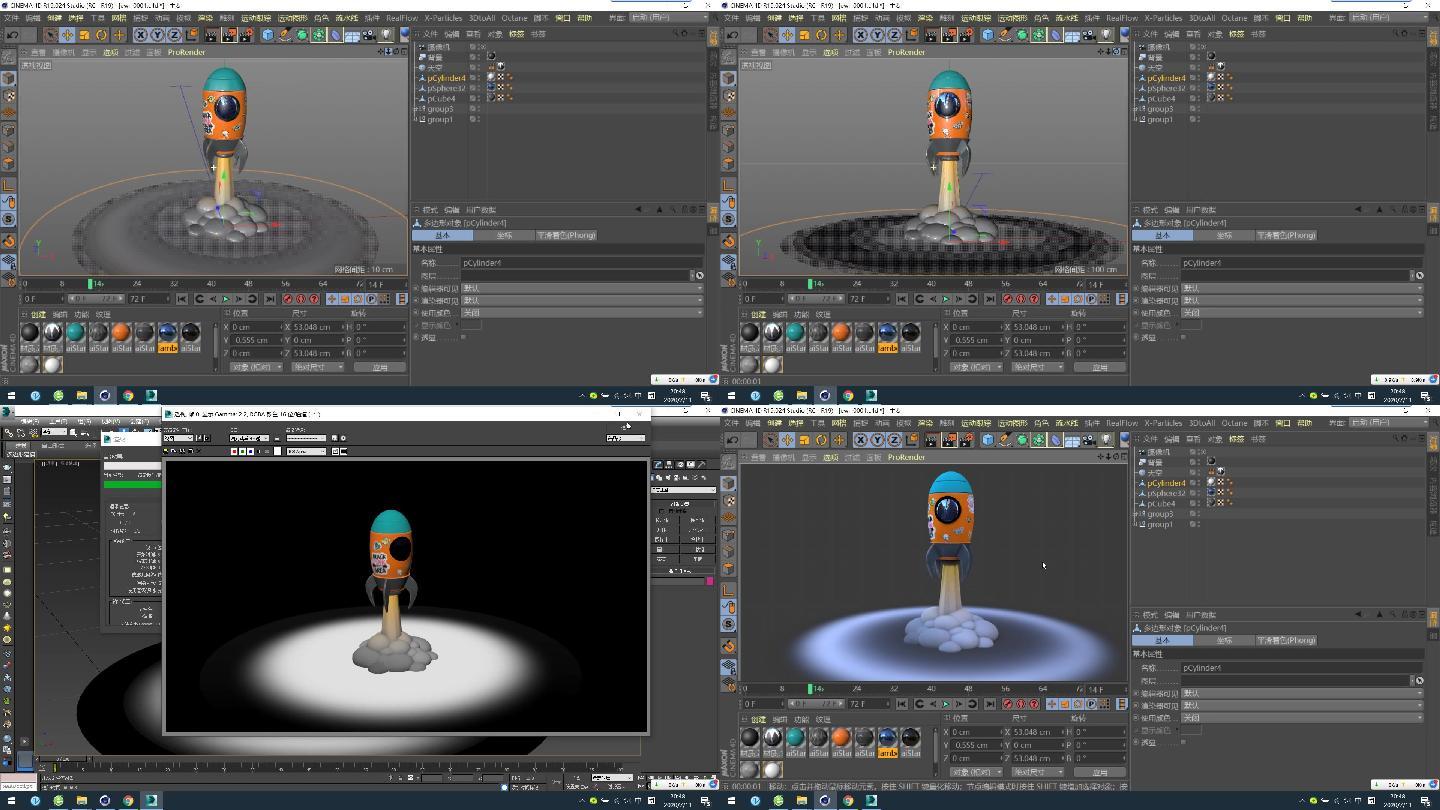Select pSphere32 in top-left object manager
1440x810 pixels.
(x=447, y=88)
